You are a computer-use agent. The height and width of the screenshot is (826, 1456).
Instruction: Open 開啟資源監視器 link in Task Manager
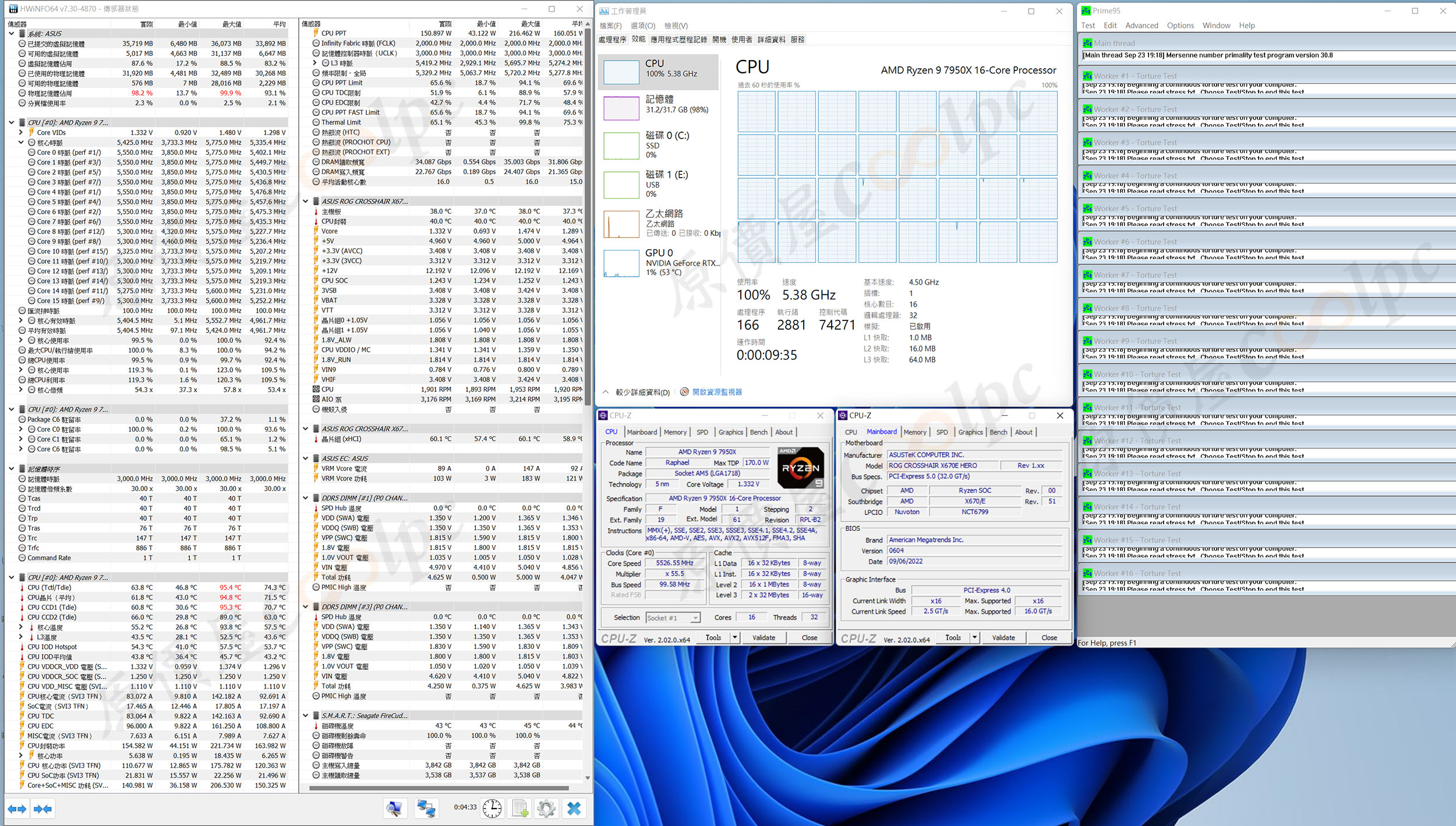tap(717, 392)
